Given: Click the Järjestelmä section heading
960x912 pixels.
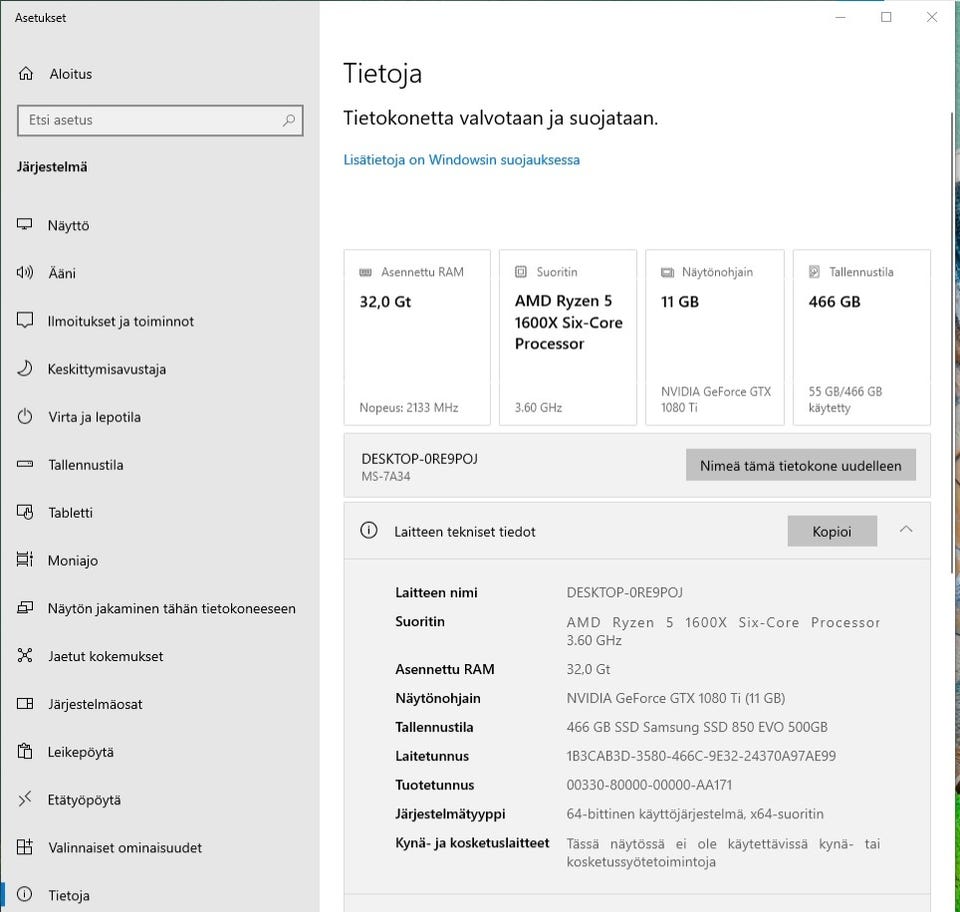Looking at the screenshot, I should [x=52, y=167].
